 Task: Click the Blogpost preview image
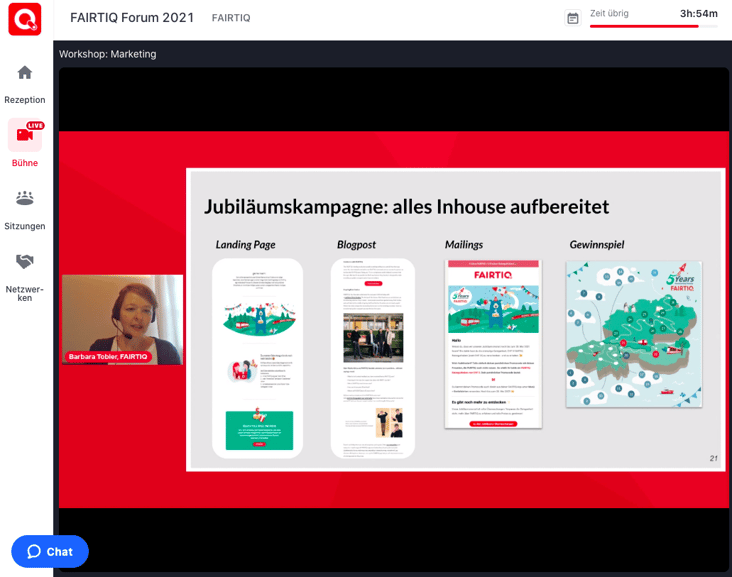tap(373, 359)
